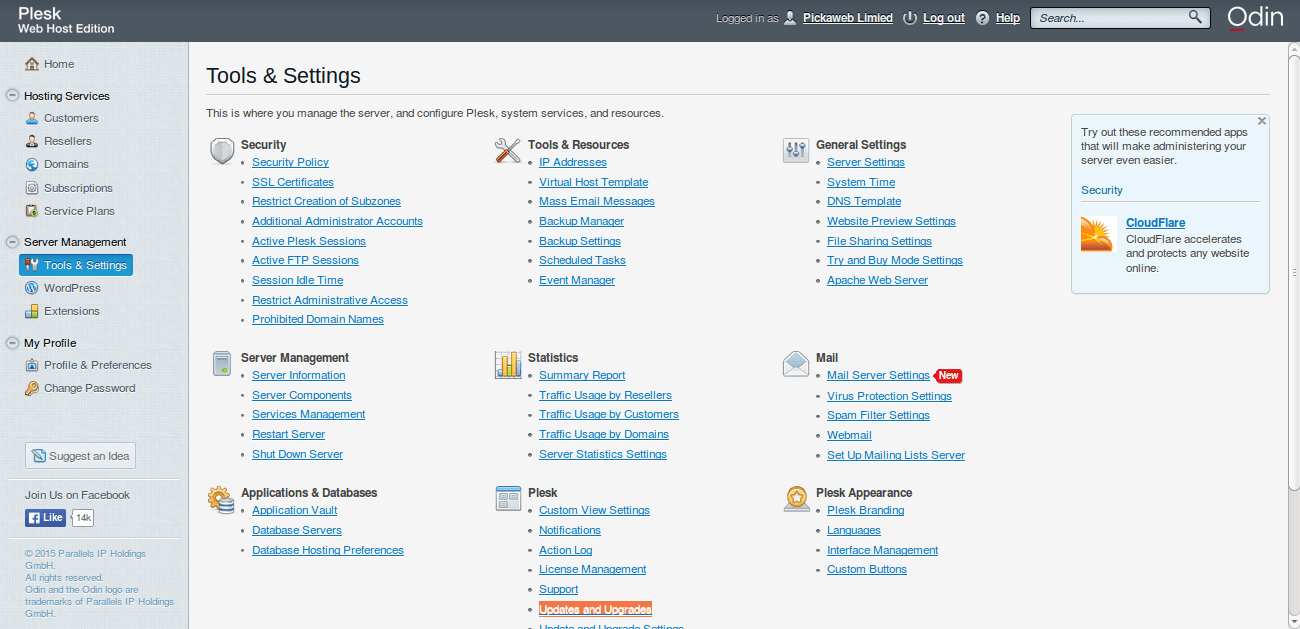Viewport: 1300px width, 629px height.
Task: Click the CloudFlare logo thumbnail
Action: coord(1098,234)
